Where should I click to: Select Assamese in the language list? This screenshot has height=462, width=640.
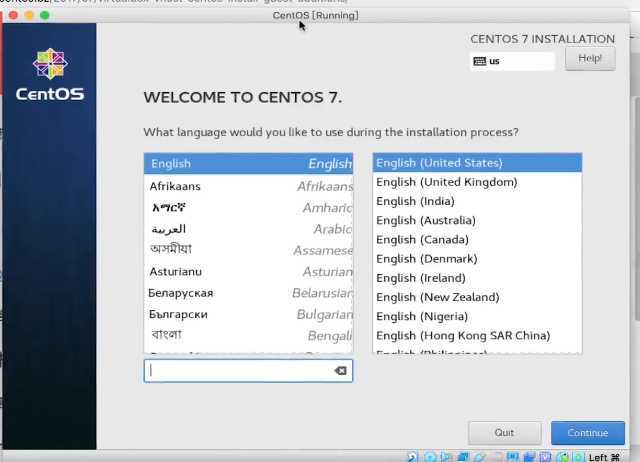click(x=248, y=250)
